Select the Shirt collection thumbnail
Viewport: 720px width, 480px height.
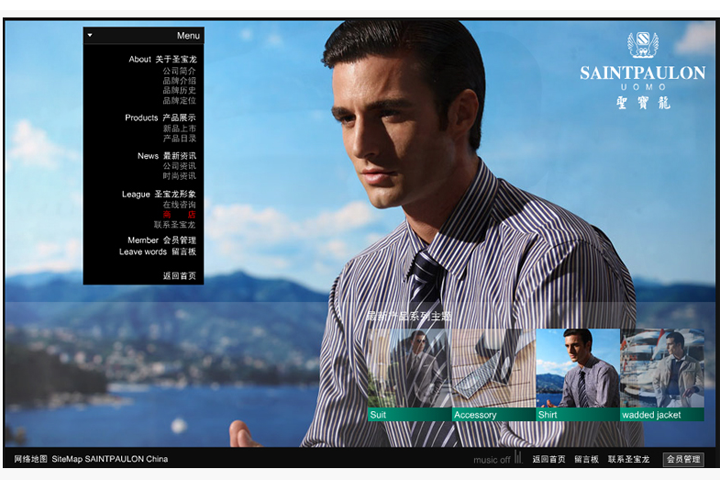[x=577, y=375]
